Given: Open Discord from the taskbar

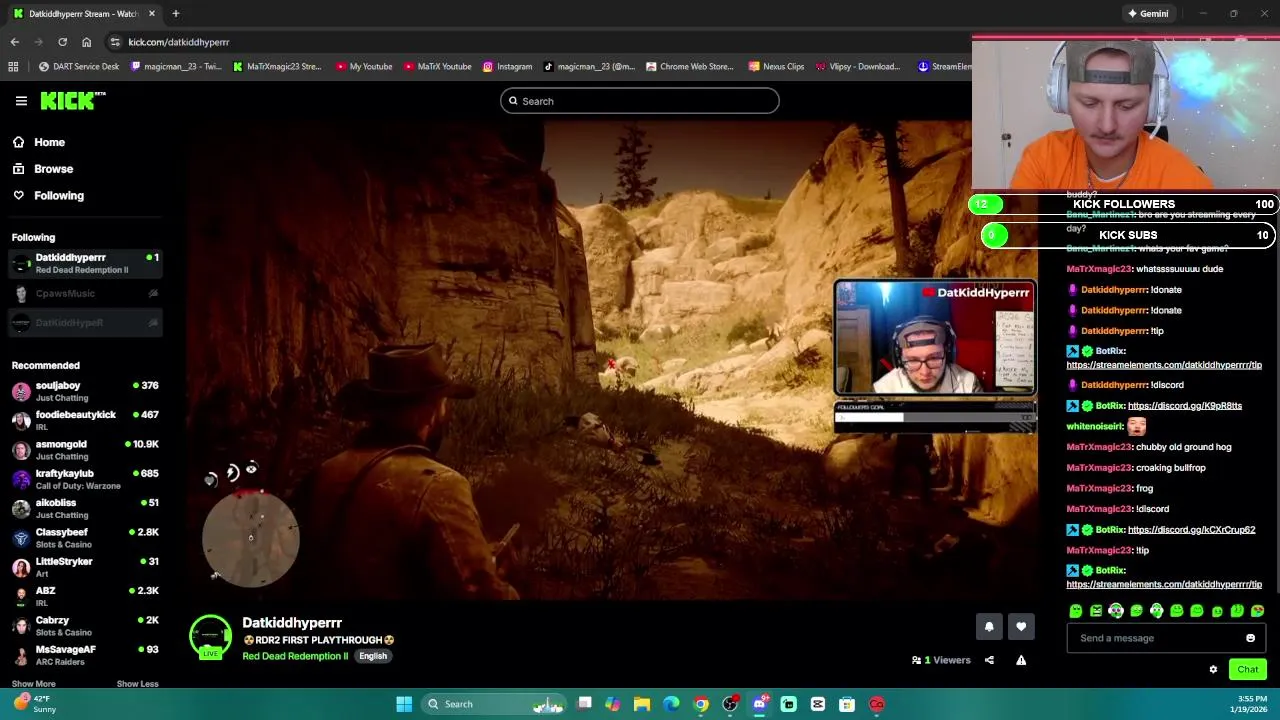Looking at the screenshot, I should pos(759,704).
